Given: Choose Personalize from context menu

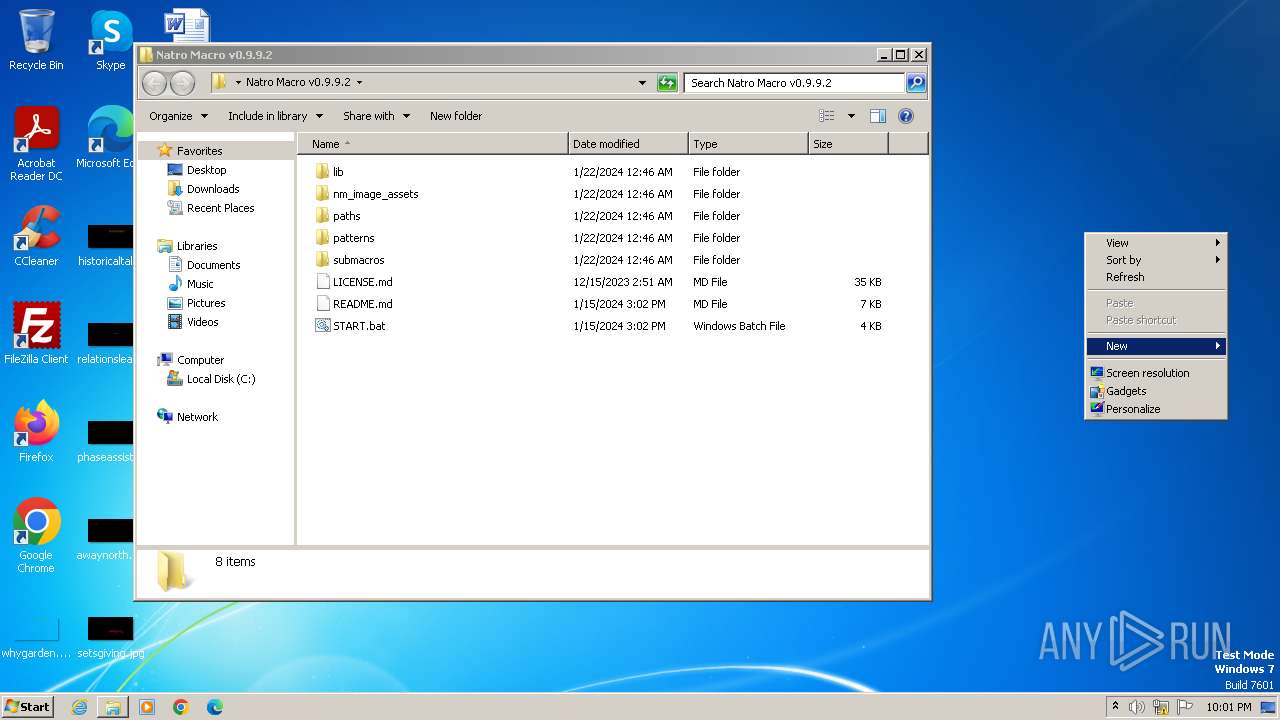Looking at the screenshot, I should click(1156, 409).
